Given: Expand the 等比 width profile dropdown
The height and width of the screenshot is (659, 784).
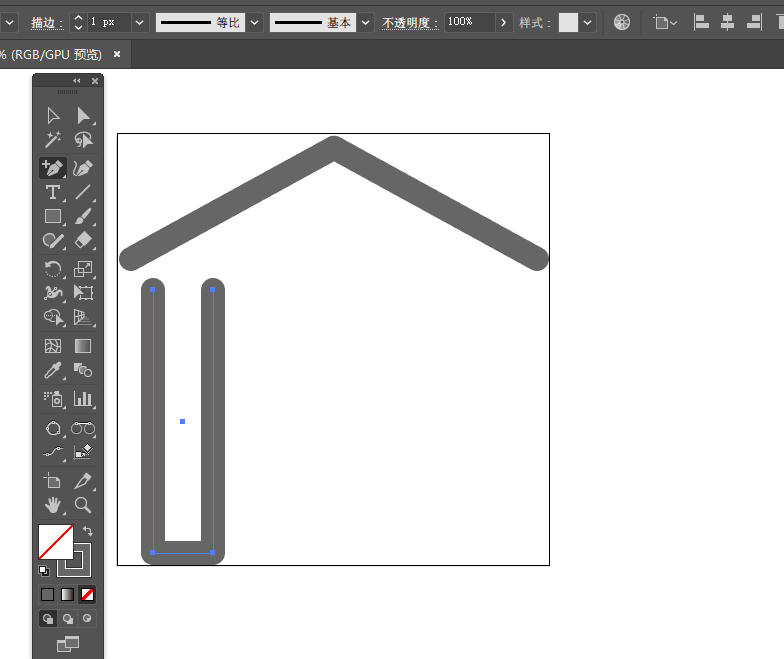Looking at the screenshot, I should pyautogui.click(x=255, y=22).
